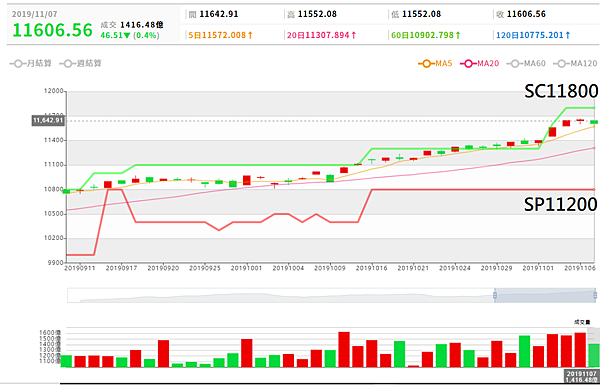This screenshot has height=386, width=600.
Task: Enable the MA60 moving average line
Action: coord(526,64)
